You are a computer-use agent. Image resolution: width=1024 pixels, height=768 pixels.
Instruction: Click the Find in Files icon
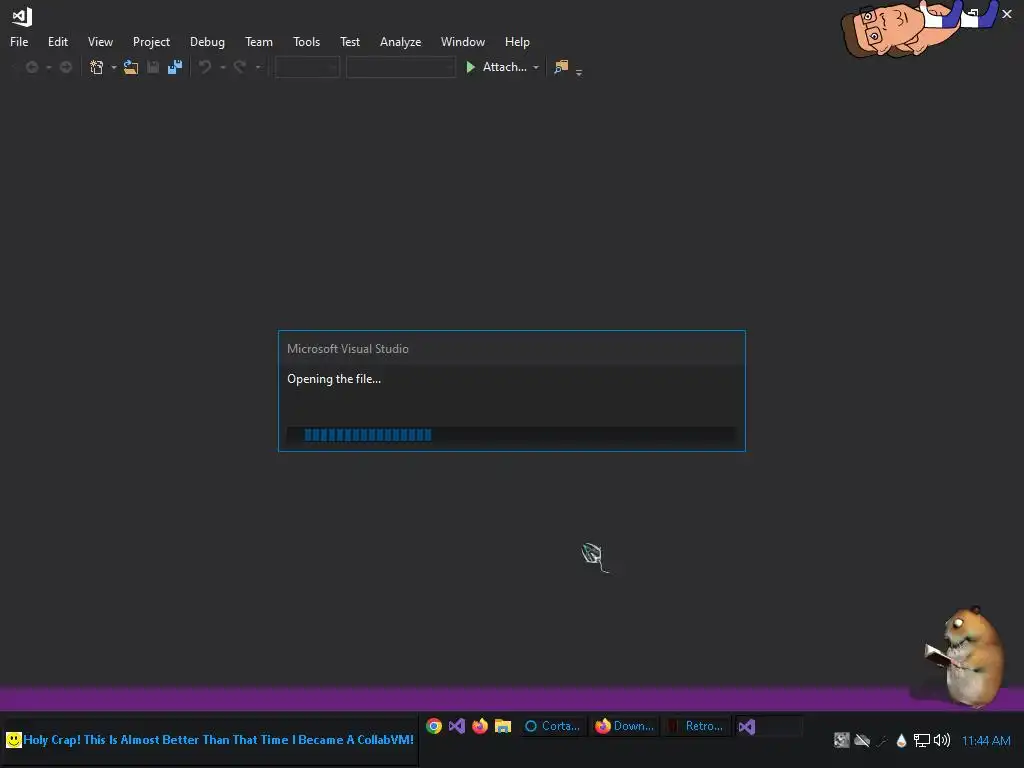561,67
